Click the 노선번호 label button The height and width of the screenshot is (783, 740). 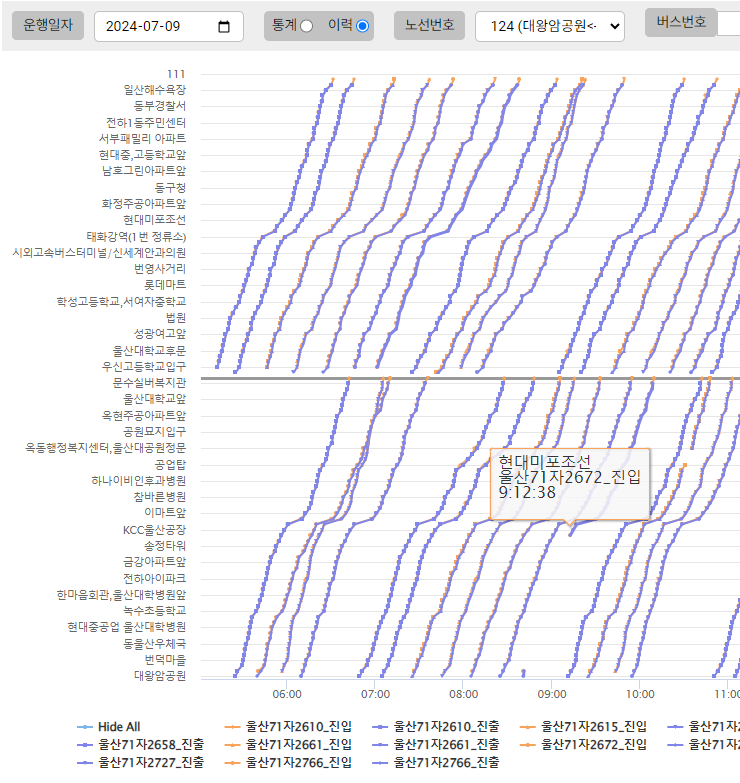[x=429, y=26]
